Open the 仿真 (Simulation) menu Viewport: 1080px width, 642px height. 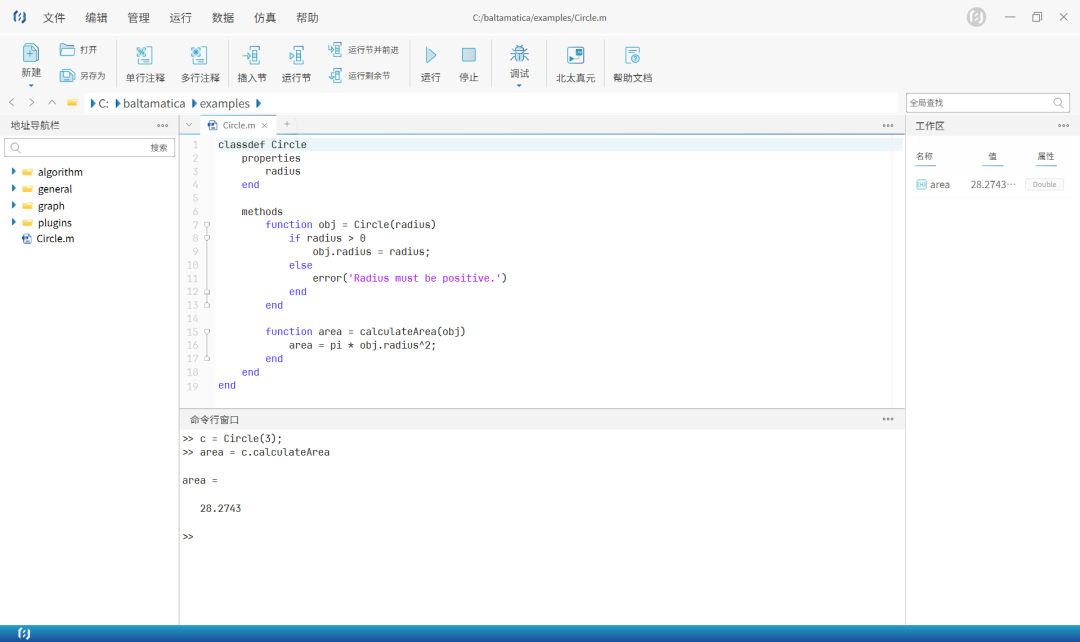point(265,18)
